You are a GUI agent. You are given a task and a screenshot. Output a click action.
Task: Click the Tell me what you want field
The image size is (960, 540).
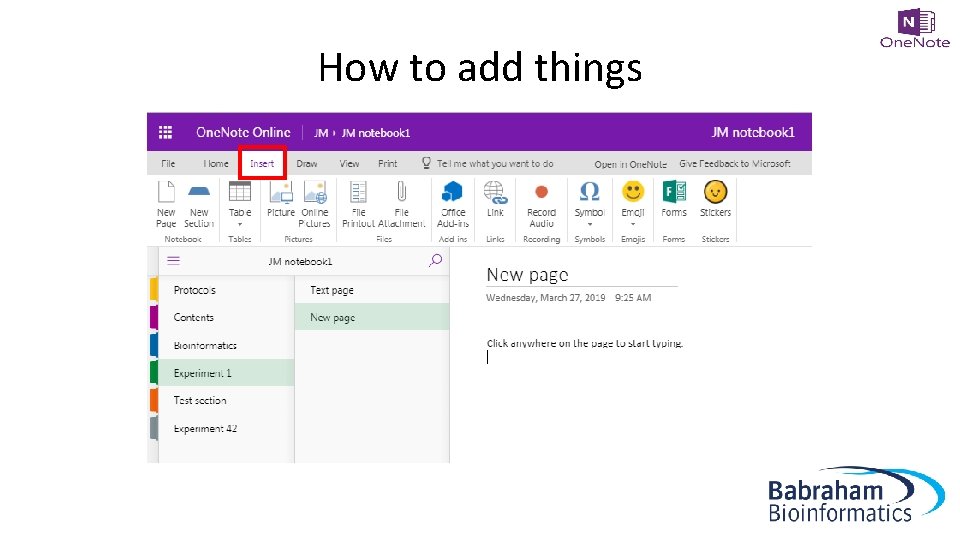(x=495, y=163)
